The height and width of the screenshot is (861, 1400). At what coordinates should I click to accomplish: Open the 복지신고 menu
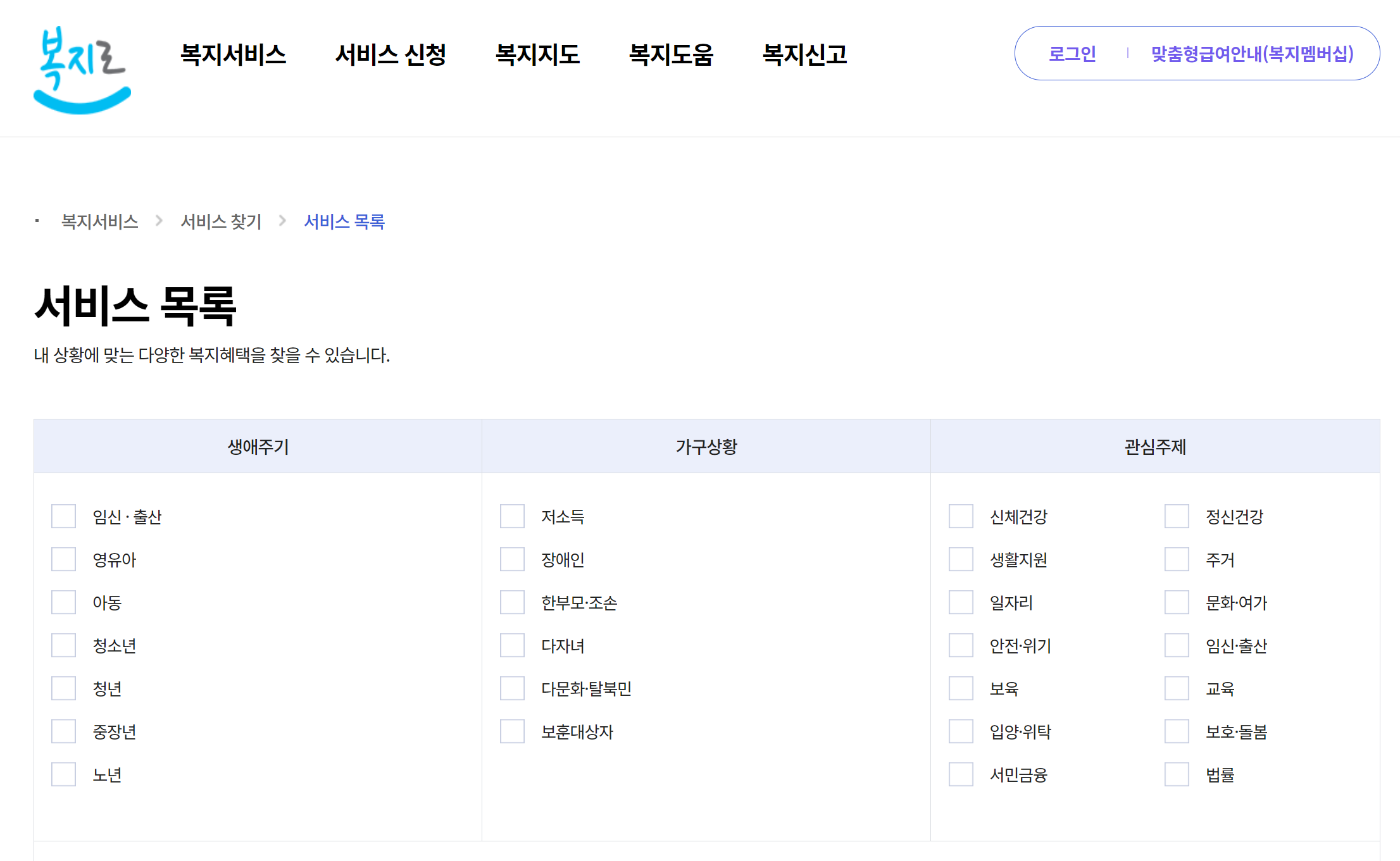coord(804,54)
